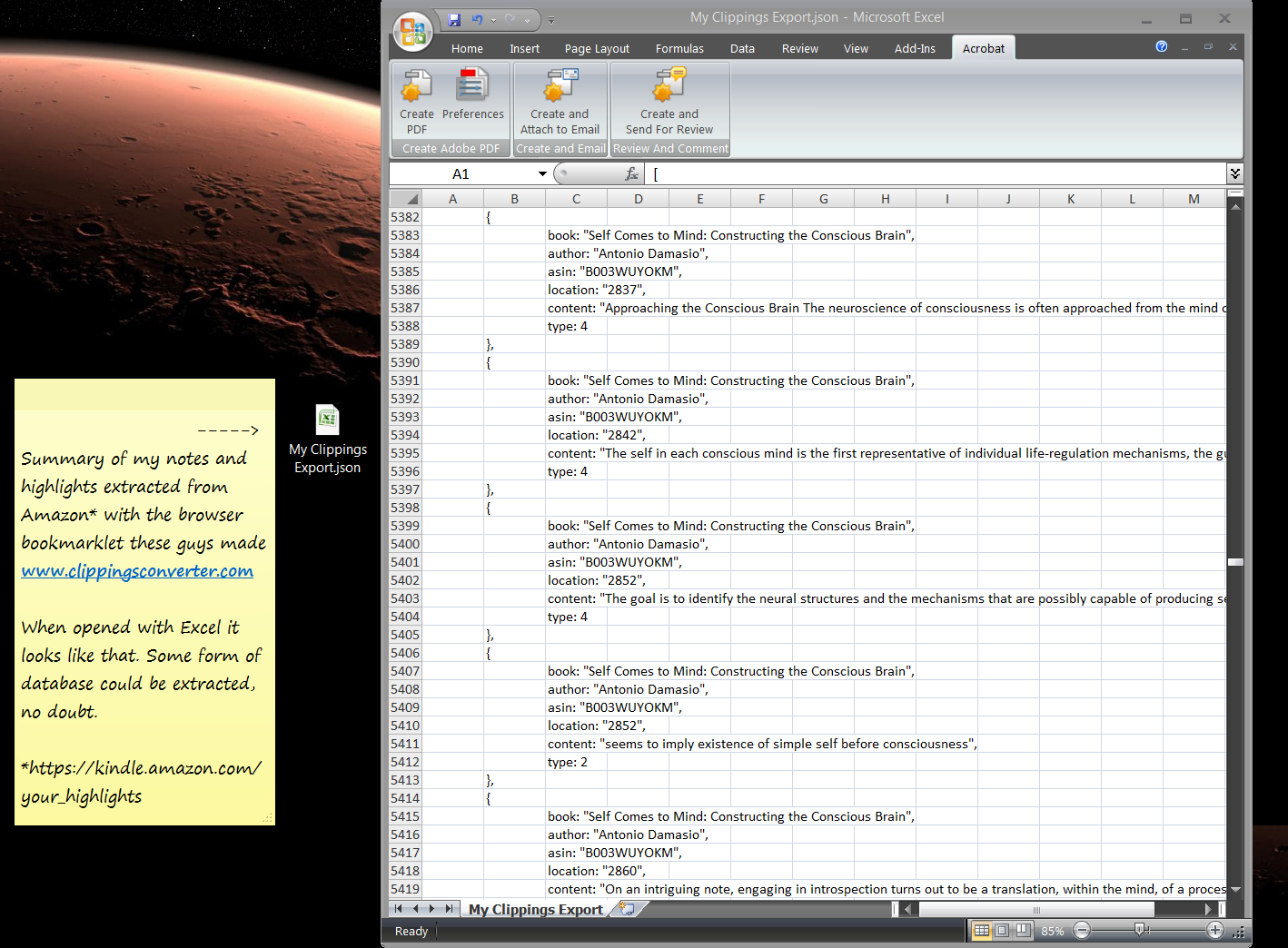This screenshot has width=1288, height=948.
Task: Open the Formulas ribbon tab
Action: coord(679,49)
